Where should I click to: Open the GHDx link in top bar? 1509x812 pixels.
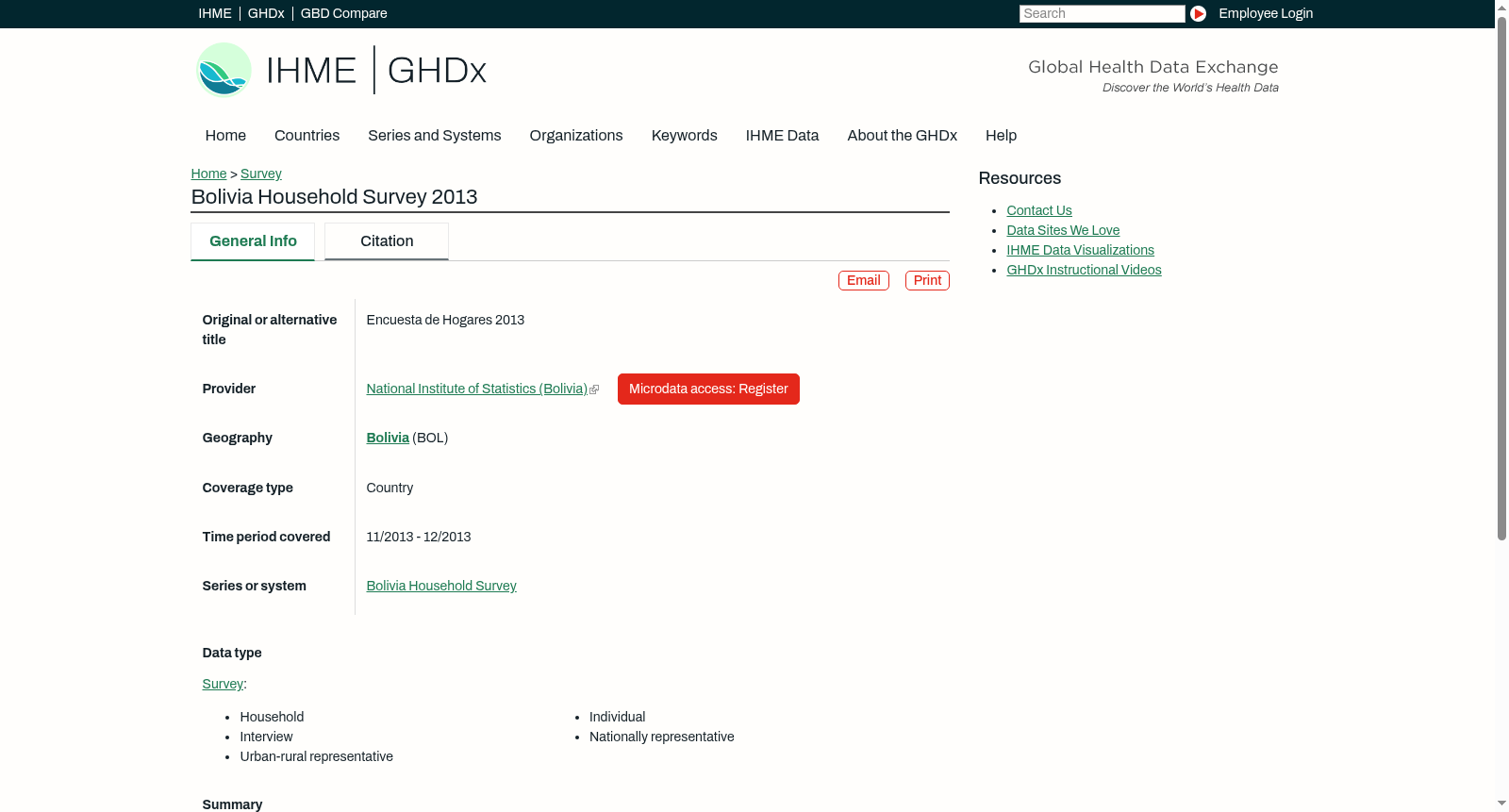pos(266,13)
